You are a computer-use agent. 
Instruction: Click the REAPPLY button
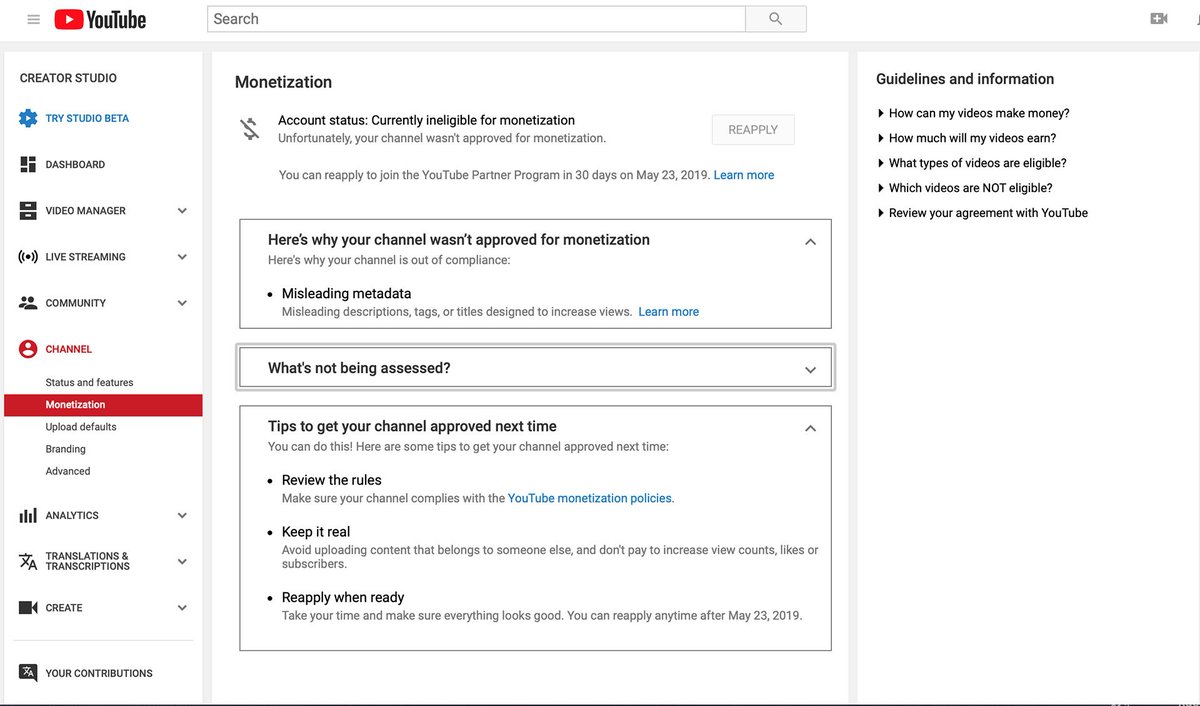[x=753, y=130]
